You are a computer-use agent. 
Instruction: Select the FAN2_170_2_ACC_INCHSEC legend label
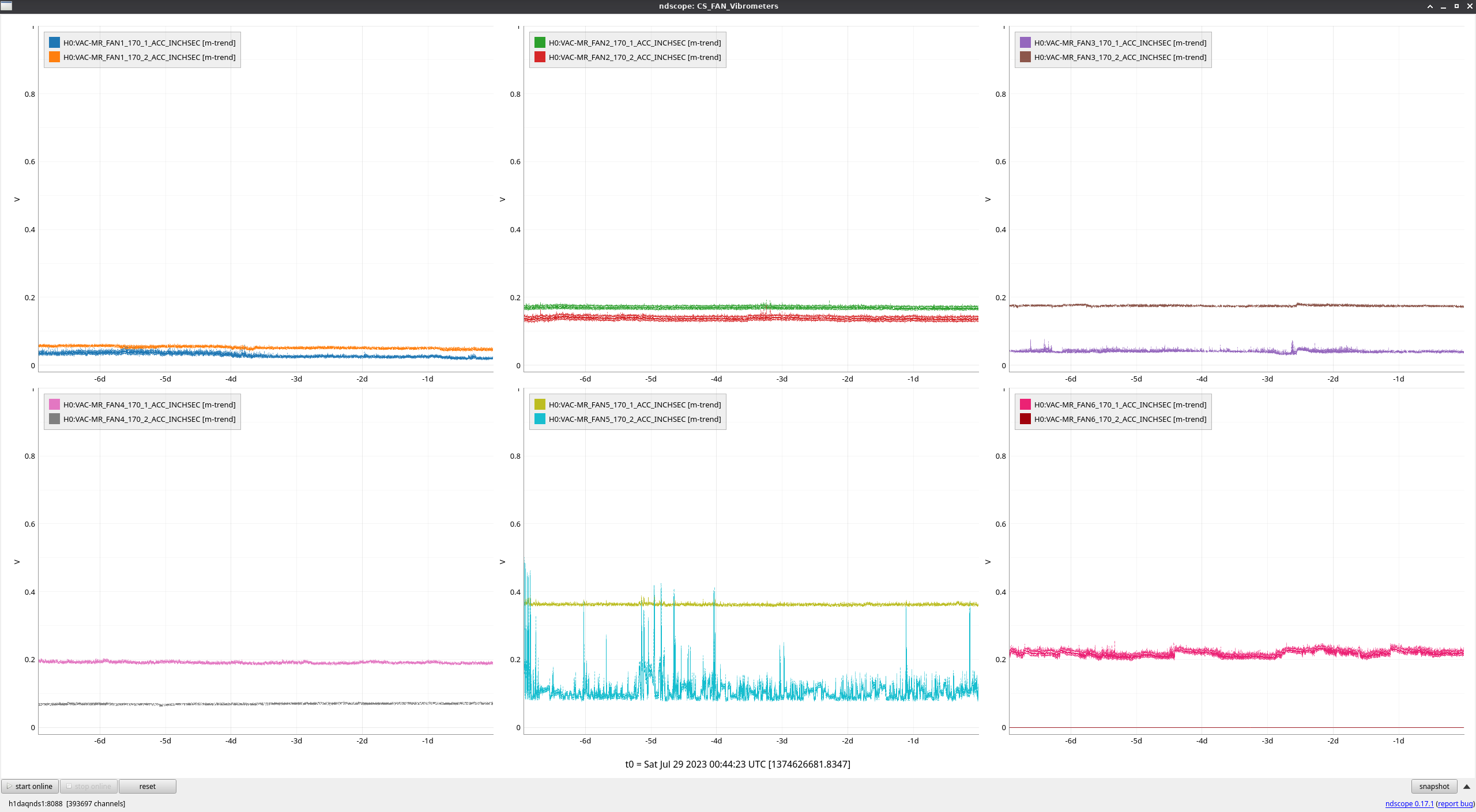click(x=634, y=57)
